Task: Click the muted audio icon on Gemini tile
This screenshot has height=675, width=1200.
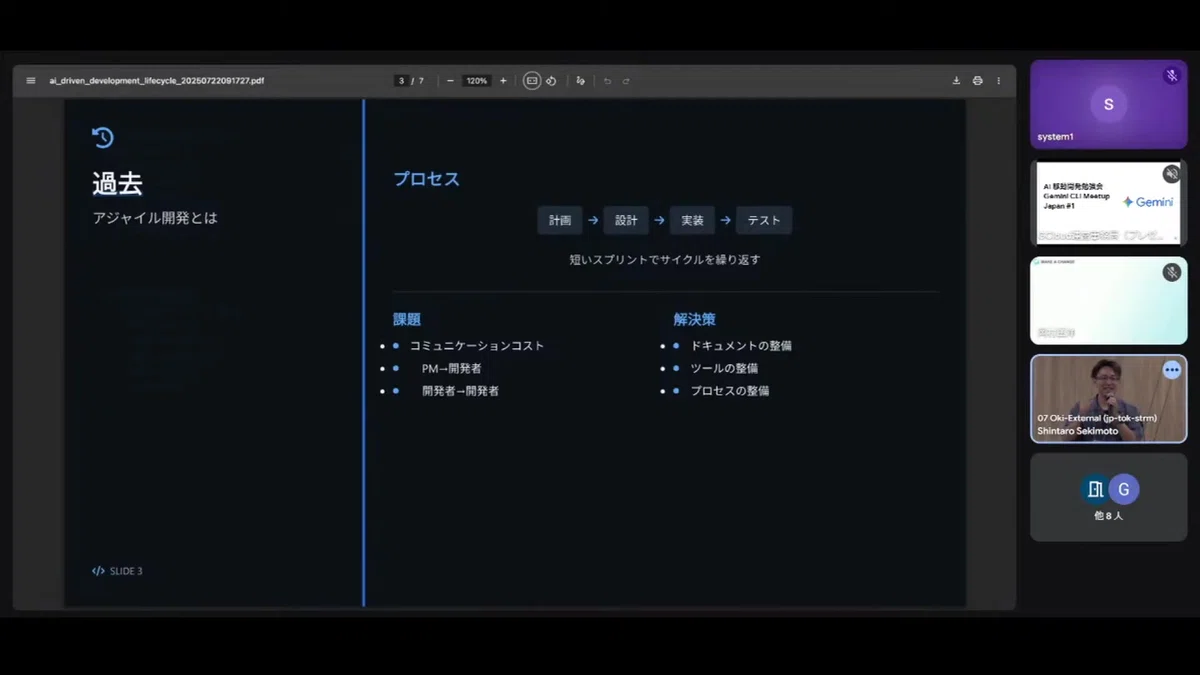Action: tap(1171, 174)
